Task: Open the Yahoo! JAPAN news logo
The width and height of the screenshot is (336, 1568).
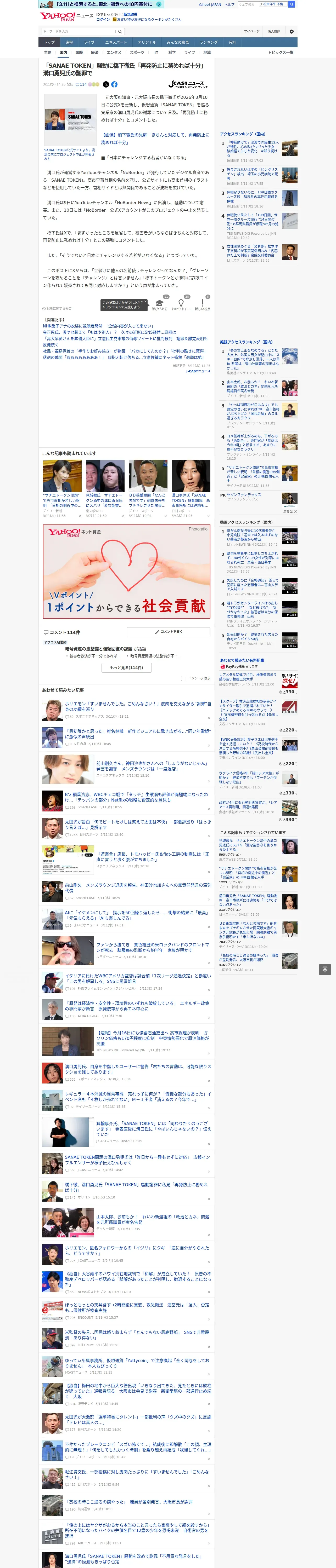Action: tap(66, 16)
